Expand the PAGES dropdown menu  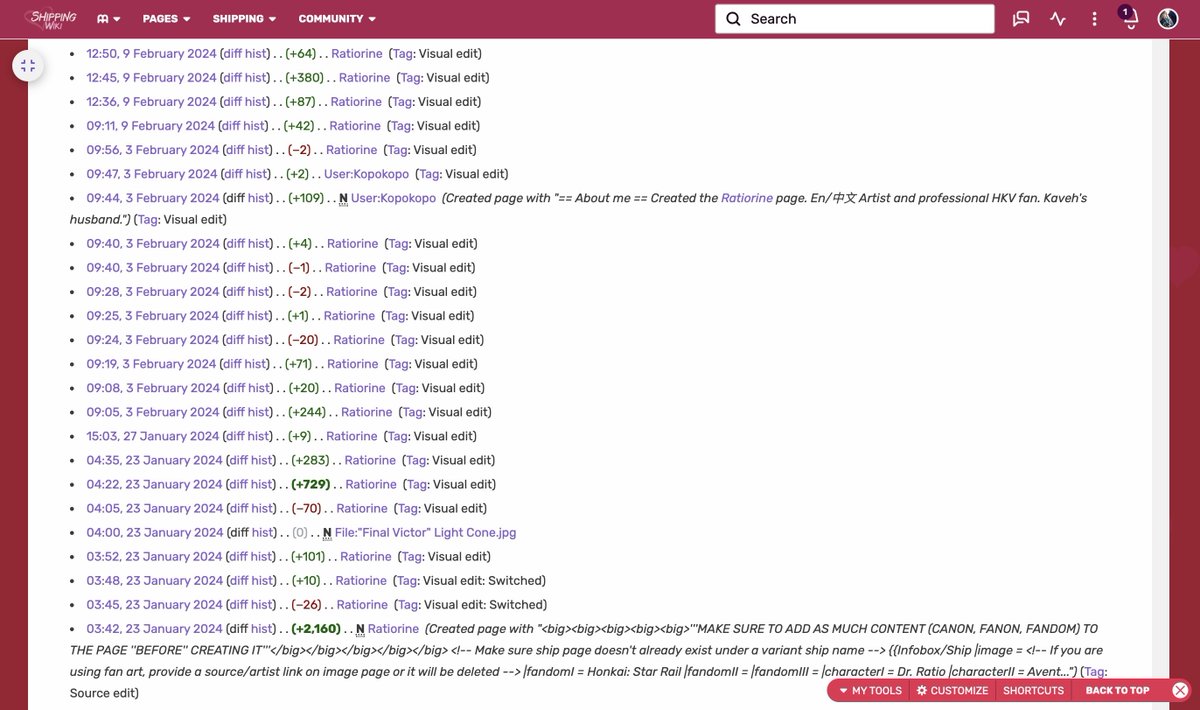(166, 19)
